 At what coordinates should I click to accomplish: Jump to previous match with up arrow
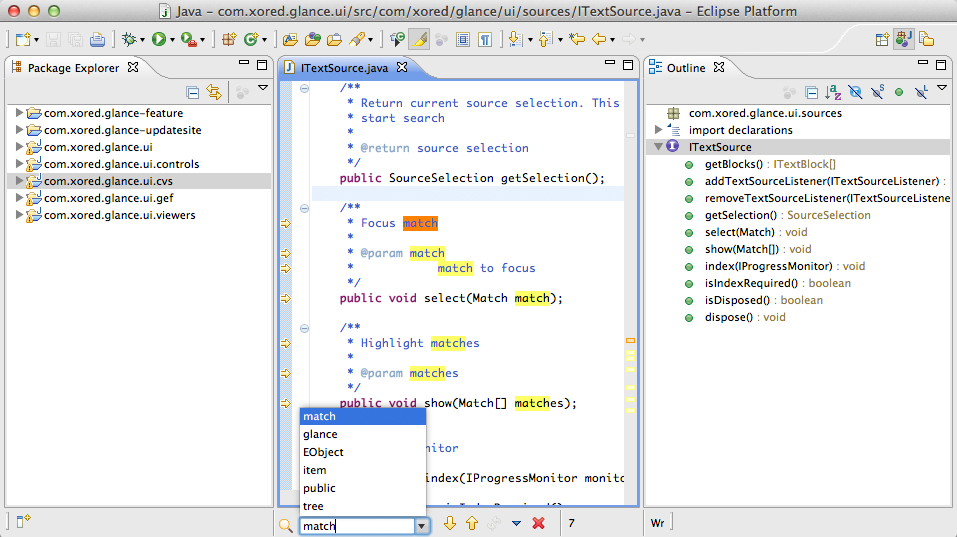point(471,524)
